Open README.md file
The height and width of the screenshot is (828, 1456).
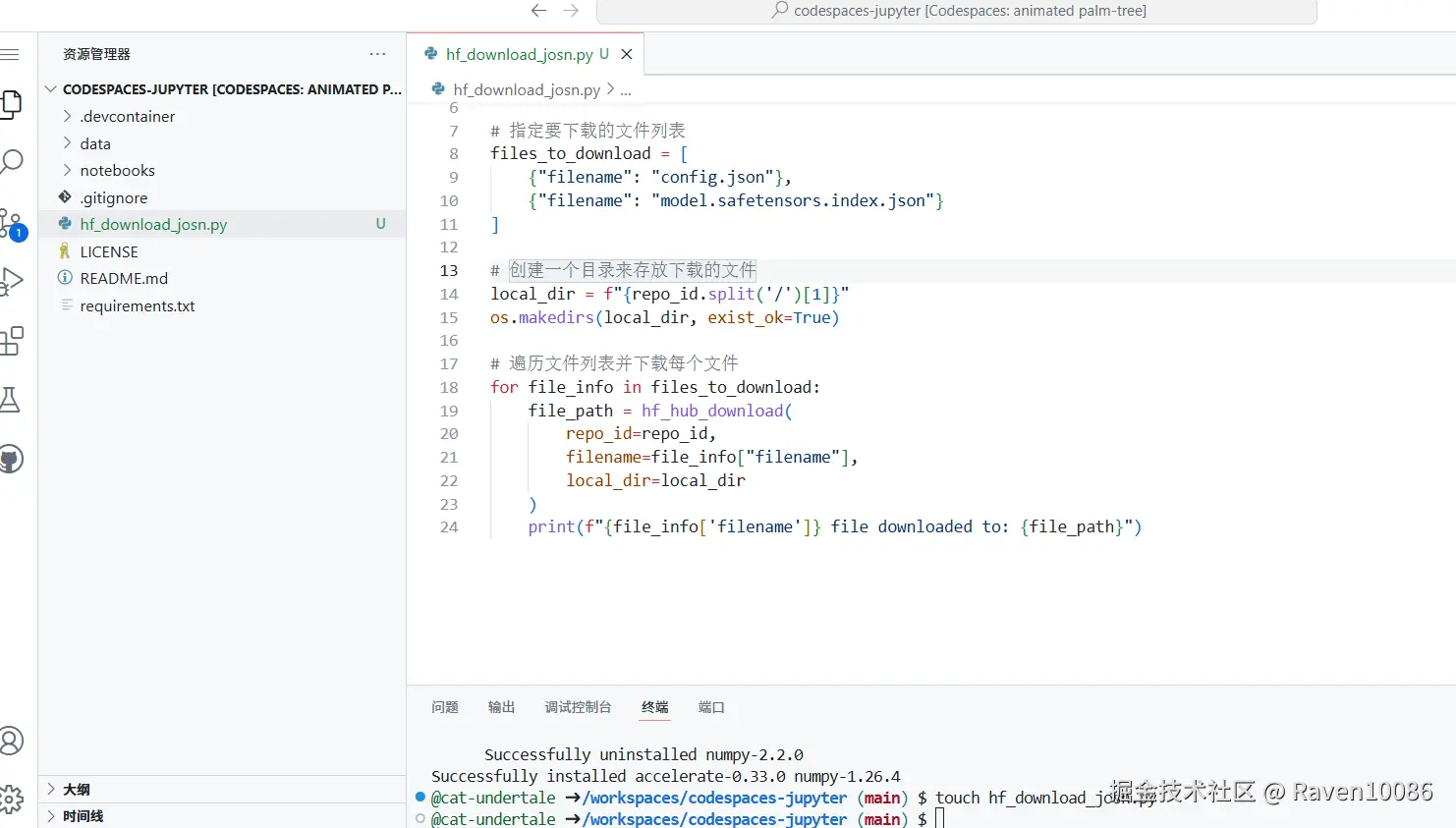(x=224, y=278)
